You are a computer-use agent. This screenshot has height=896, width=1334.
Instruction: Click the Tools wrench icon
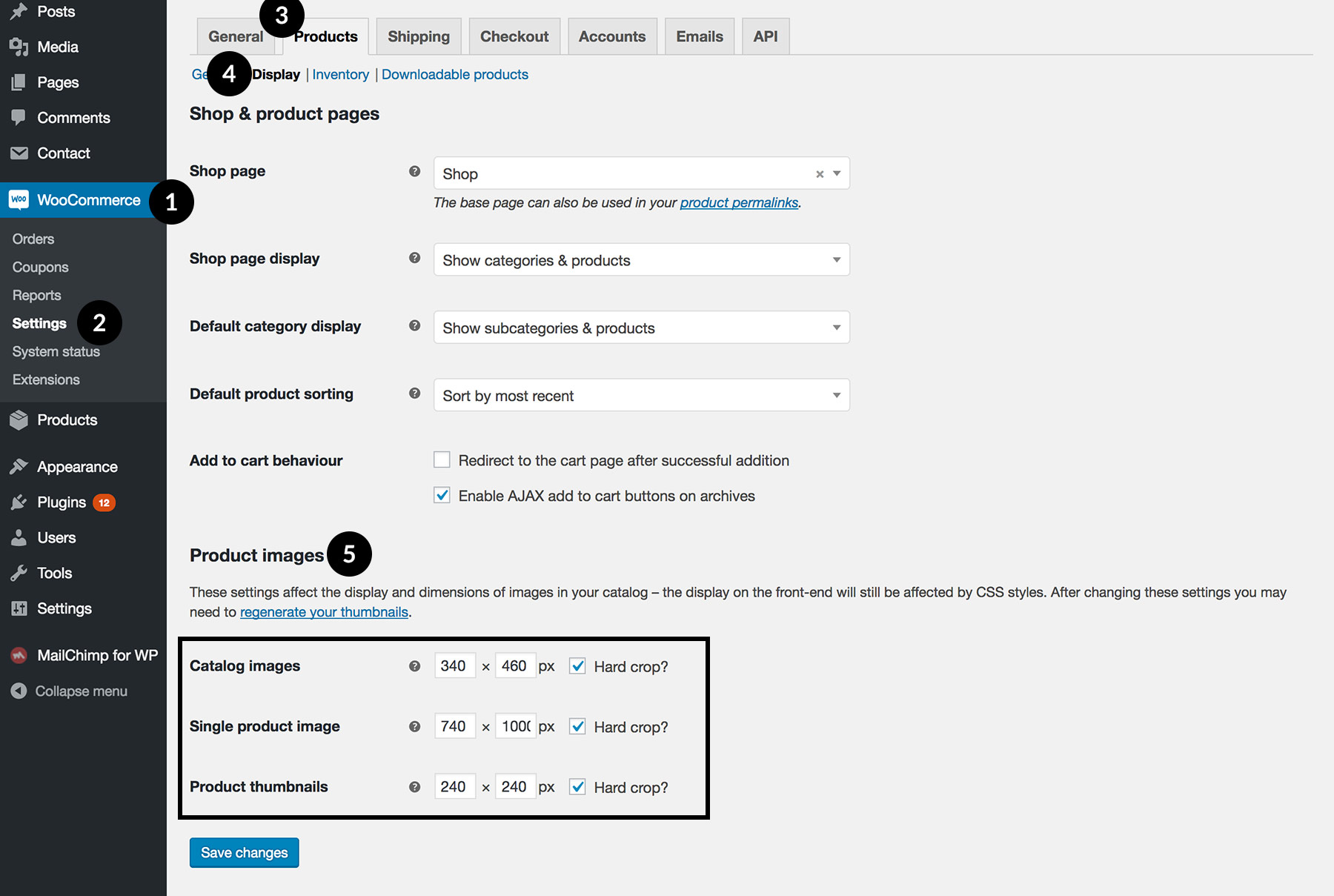click(x=19, y=573)
